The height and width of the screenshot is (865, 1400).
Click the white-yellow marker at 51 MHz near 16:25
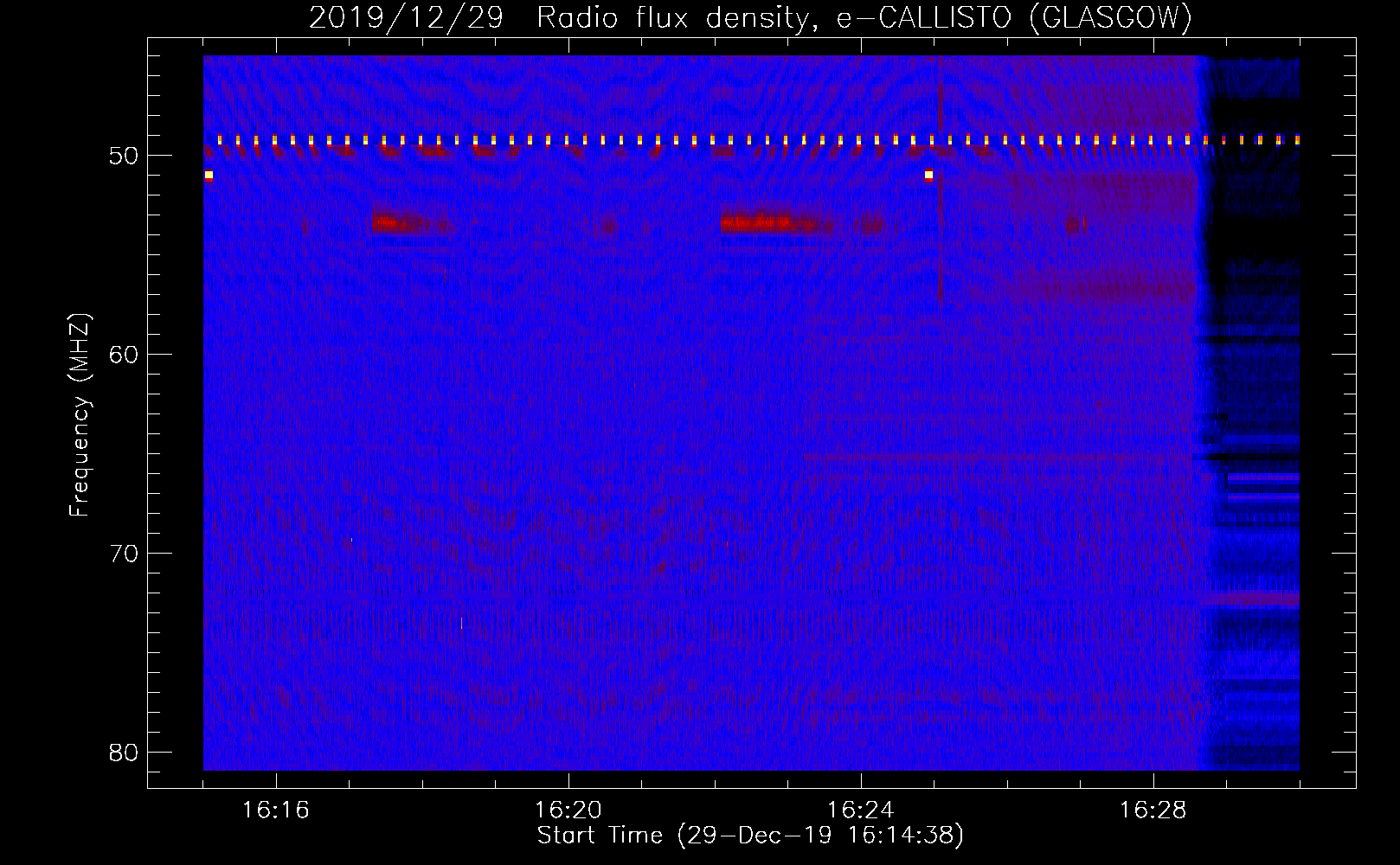point(928,175)
